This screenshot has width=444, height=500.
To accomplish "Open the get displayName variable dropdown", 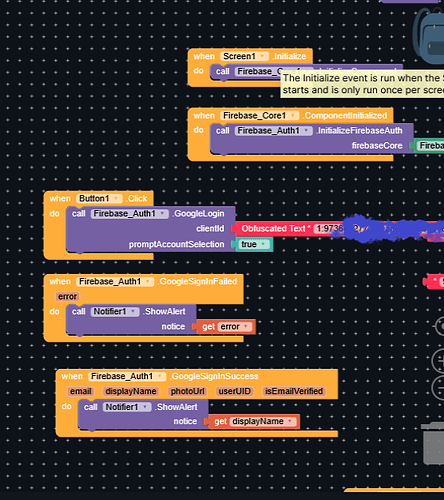I will [290, 422].
